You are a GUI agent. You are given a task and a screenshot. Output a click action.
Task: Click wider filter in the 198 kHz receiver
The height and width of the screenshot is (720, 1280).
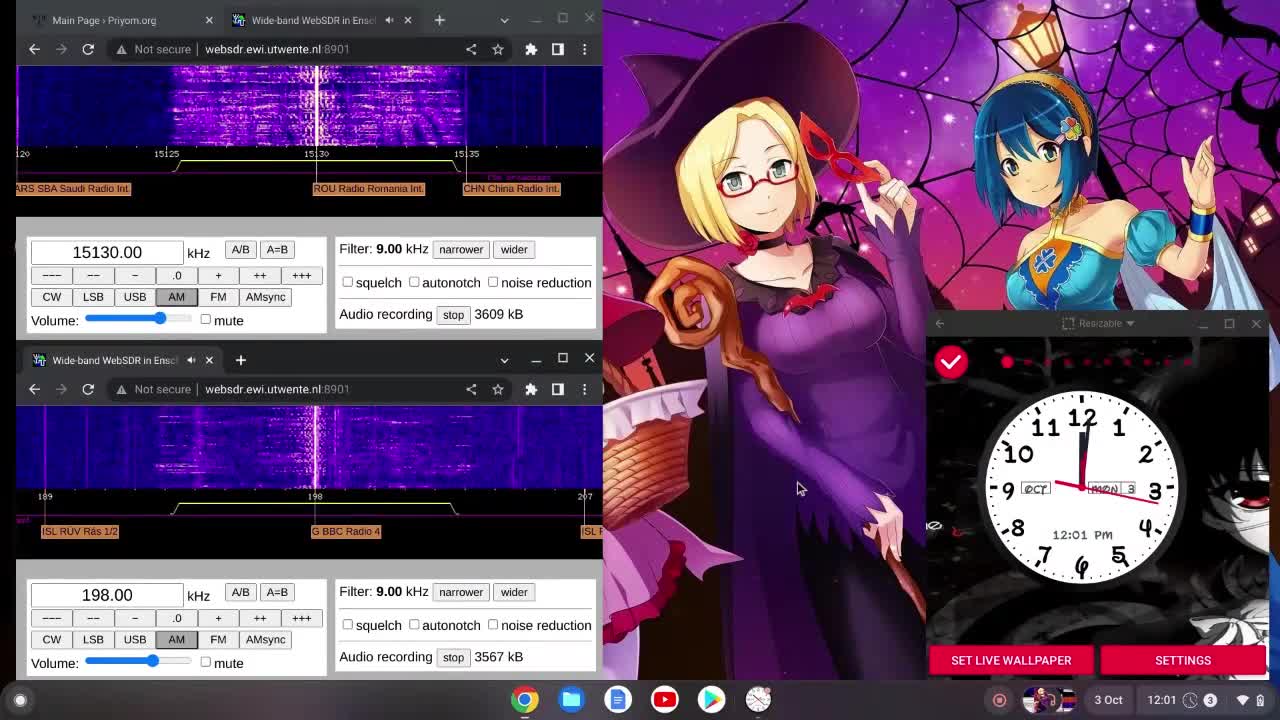[514, 592]
